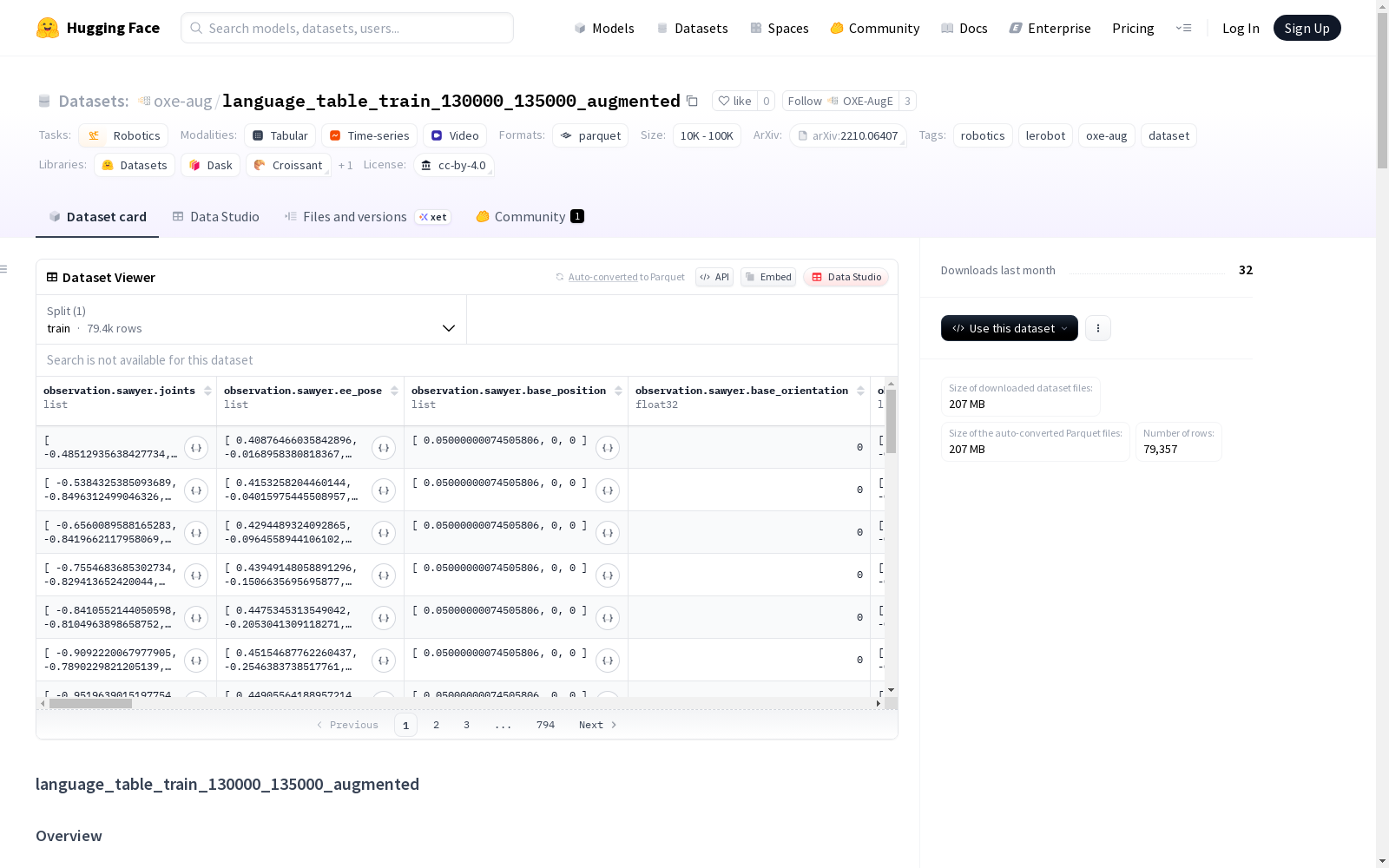
Task: Jump to page 794 of rows
Action: click(545, 725)
